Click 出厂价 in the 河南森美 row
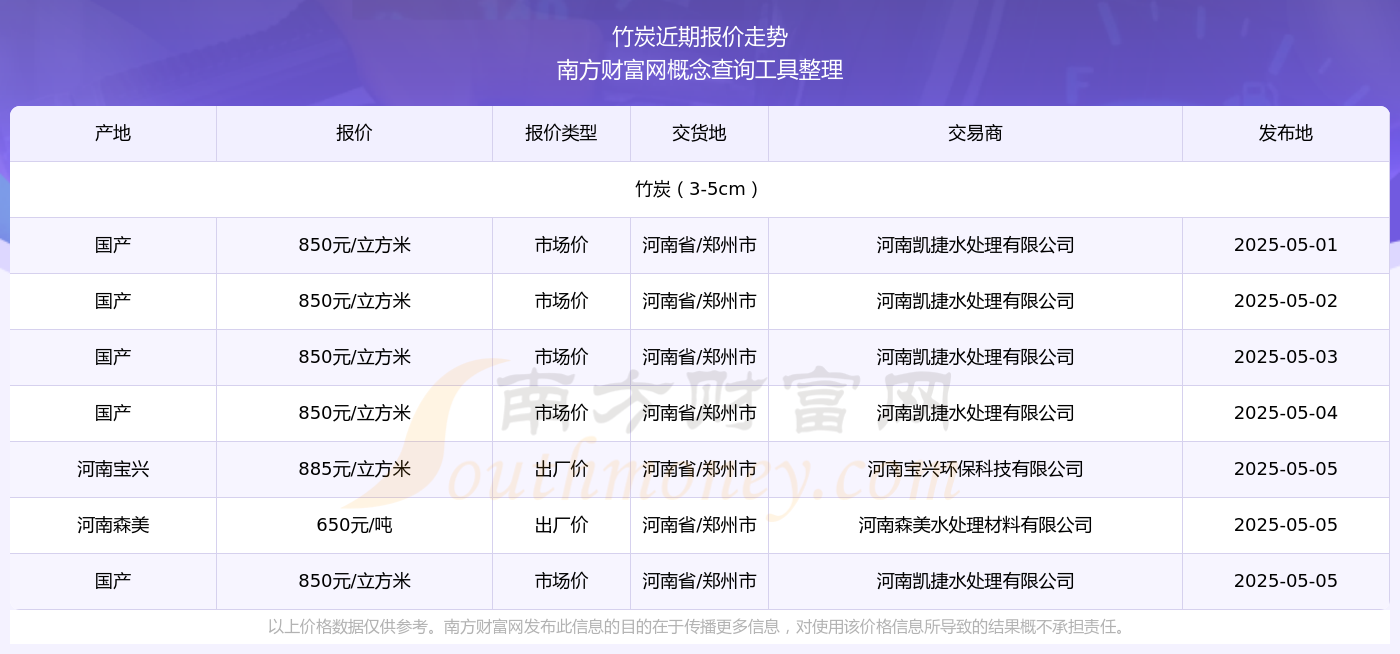 click(x=561, y=525)
